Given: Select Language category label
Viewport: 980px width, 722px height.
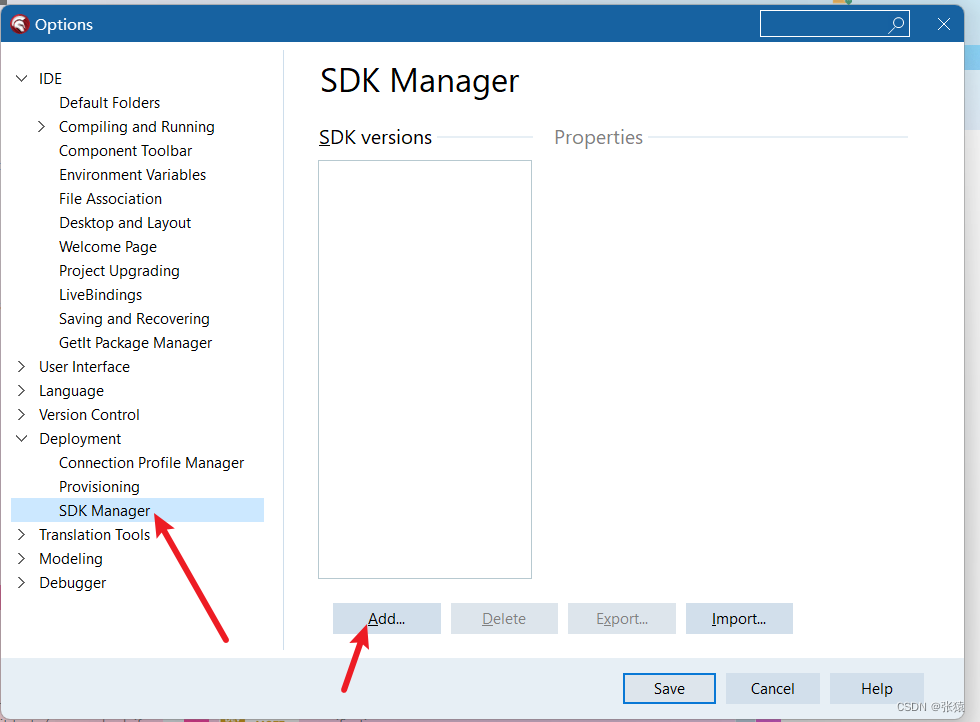Looking at the screenshot, I should (x=71, y=391).
